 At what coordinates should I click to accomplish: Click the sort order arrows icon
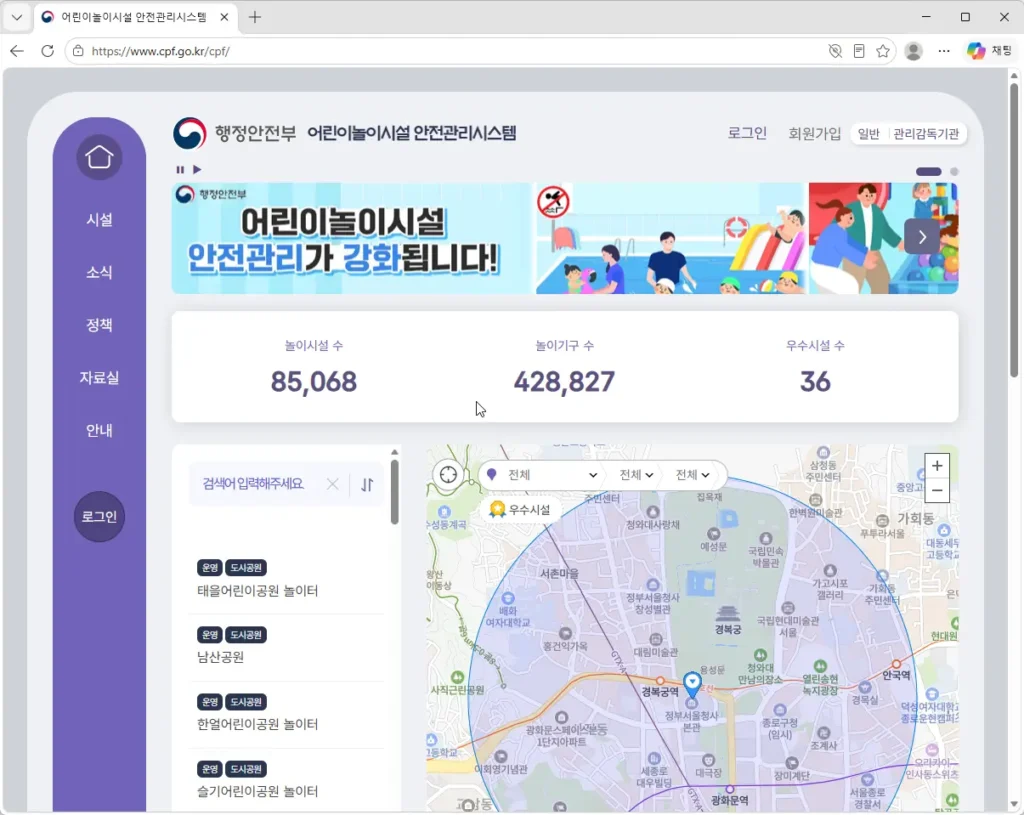point(367,485)
